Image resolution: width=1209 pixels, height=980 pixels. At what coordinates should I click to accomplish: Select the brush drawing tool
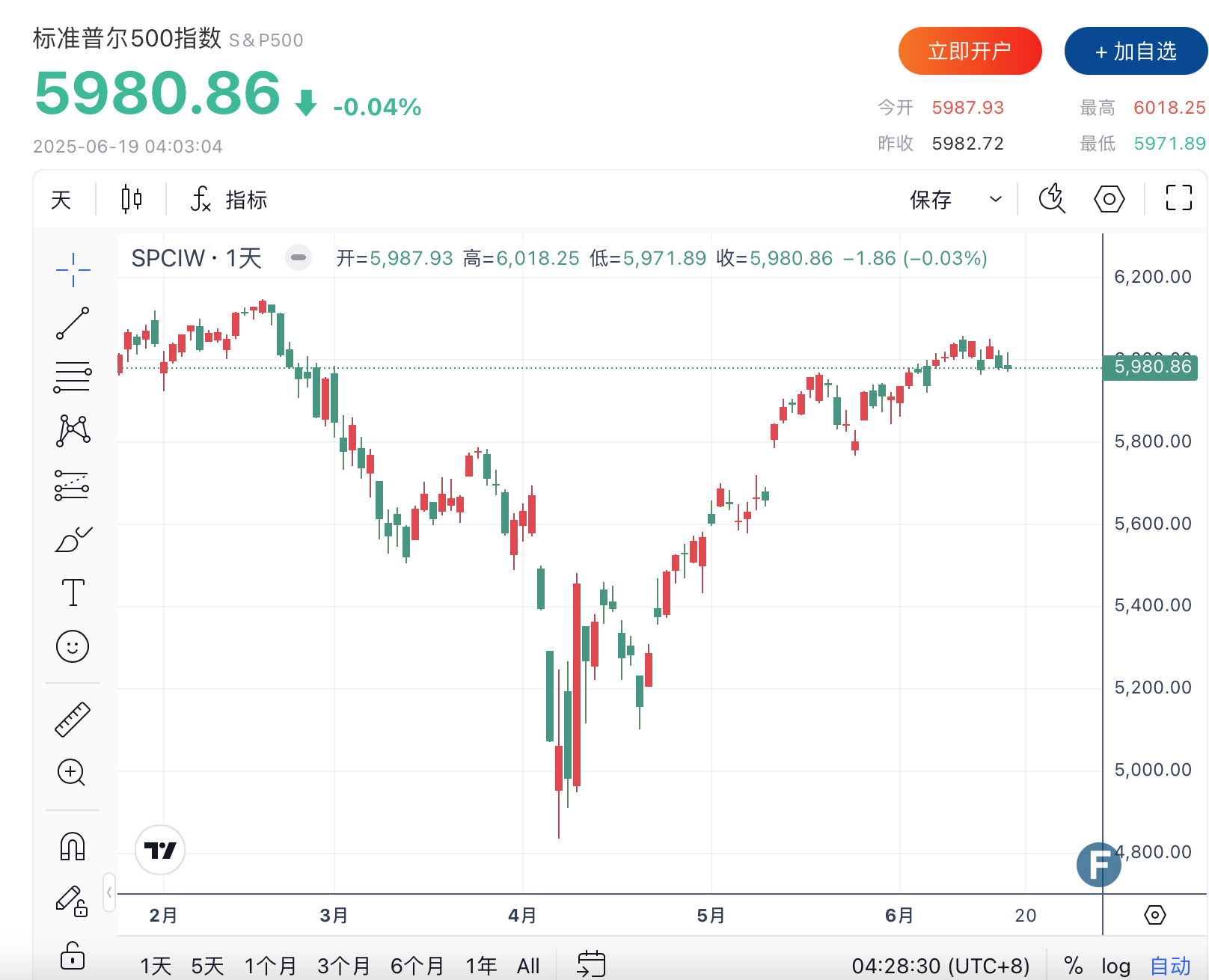coord(73,539)
